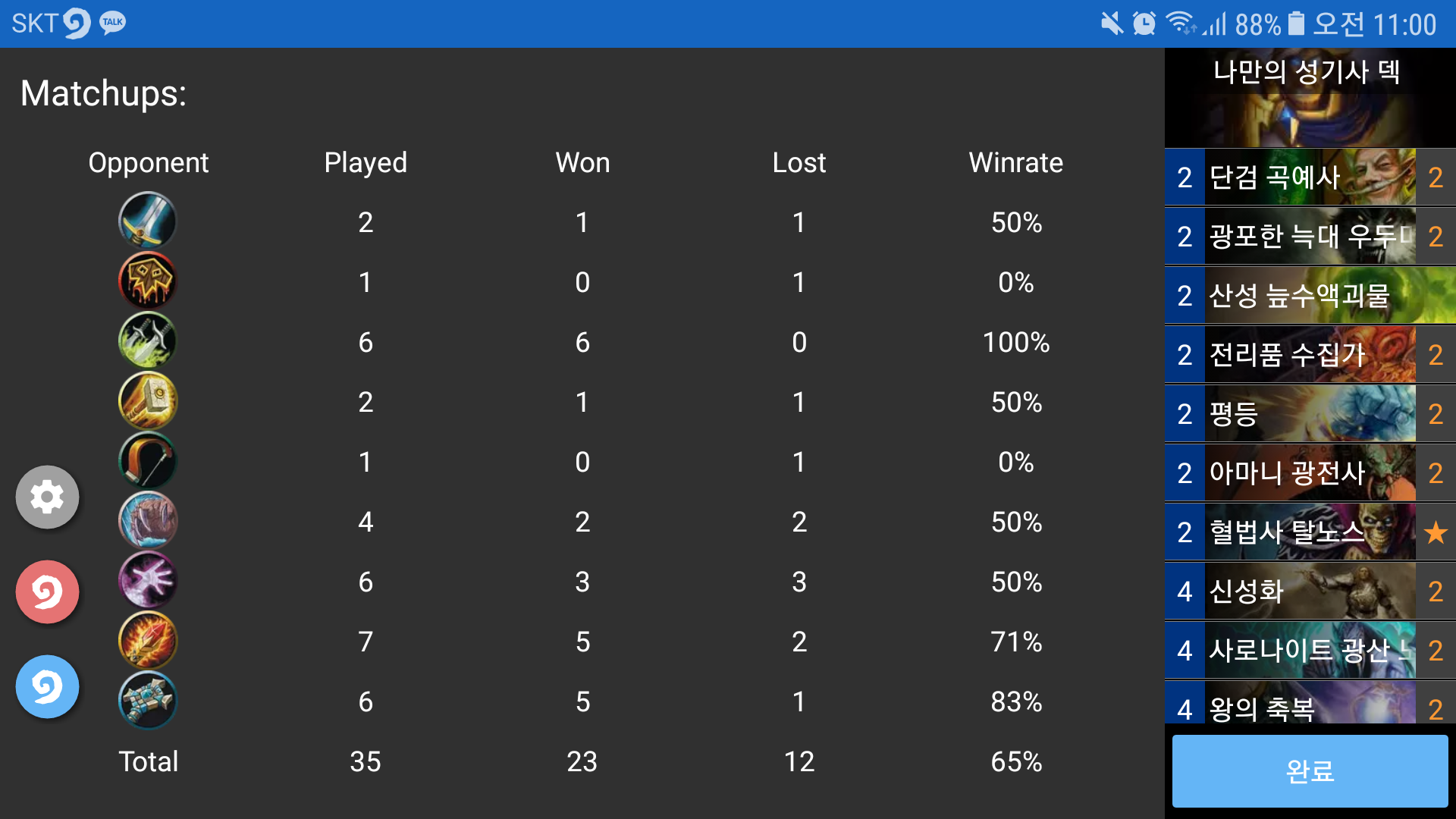Tap the 신성화 card row
This screenshot has width=1456, height=819.
1310,591
